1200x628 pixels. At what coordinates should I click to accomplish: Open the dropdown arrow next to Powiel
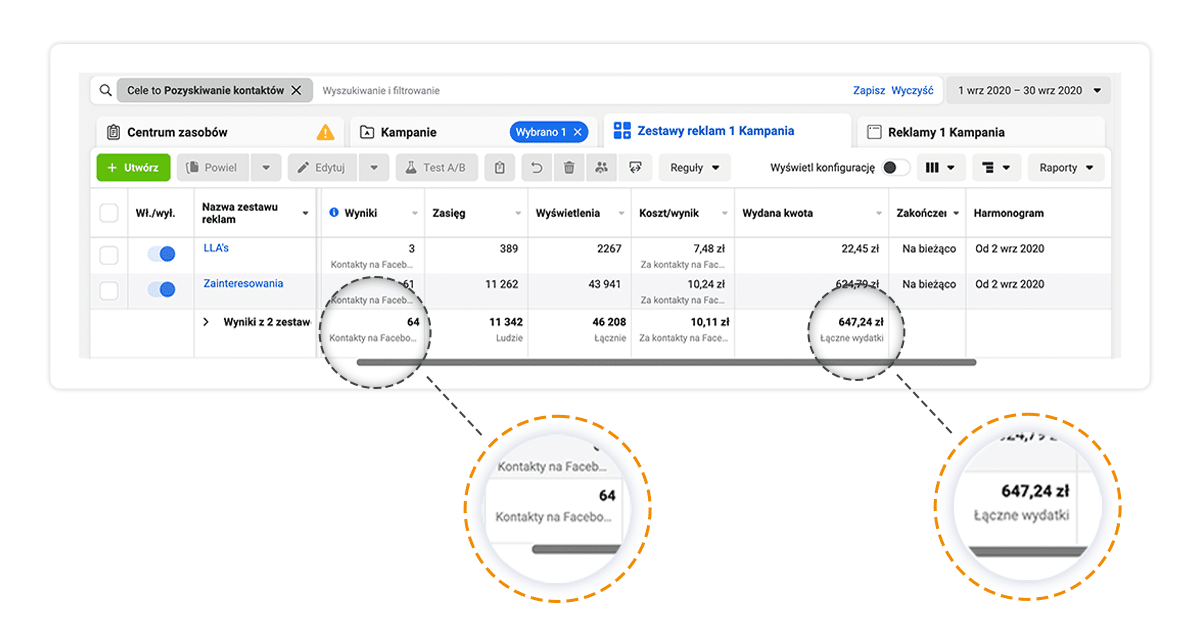coord(266,167)
